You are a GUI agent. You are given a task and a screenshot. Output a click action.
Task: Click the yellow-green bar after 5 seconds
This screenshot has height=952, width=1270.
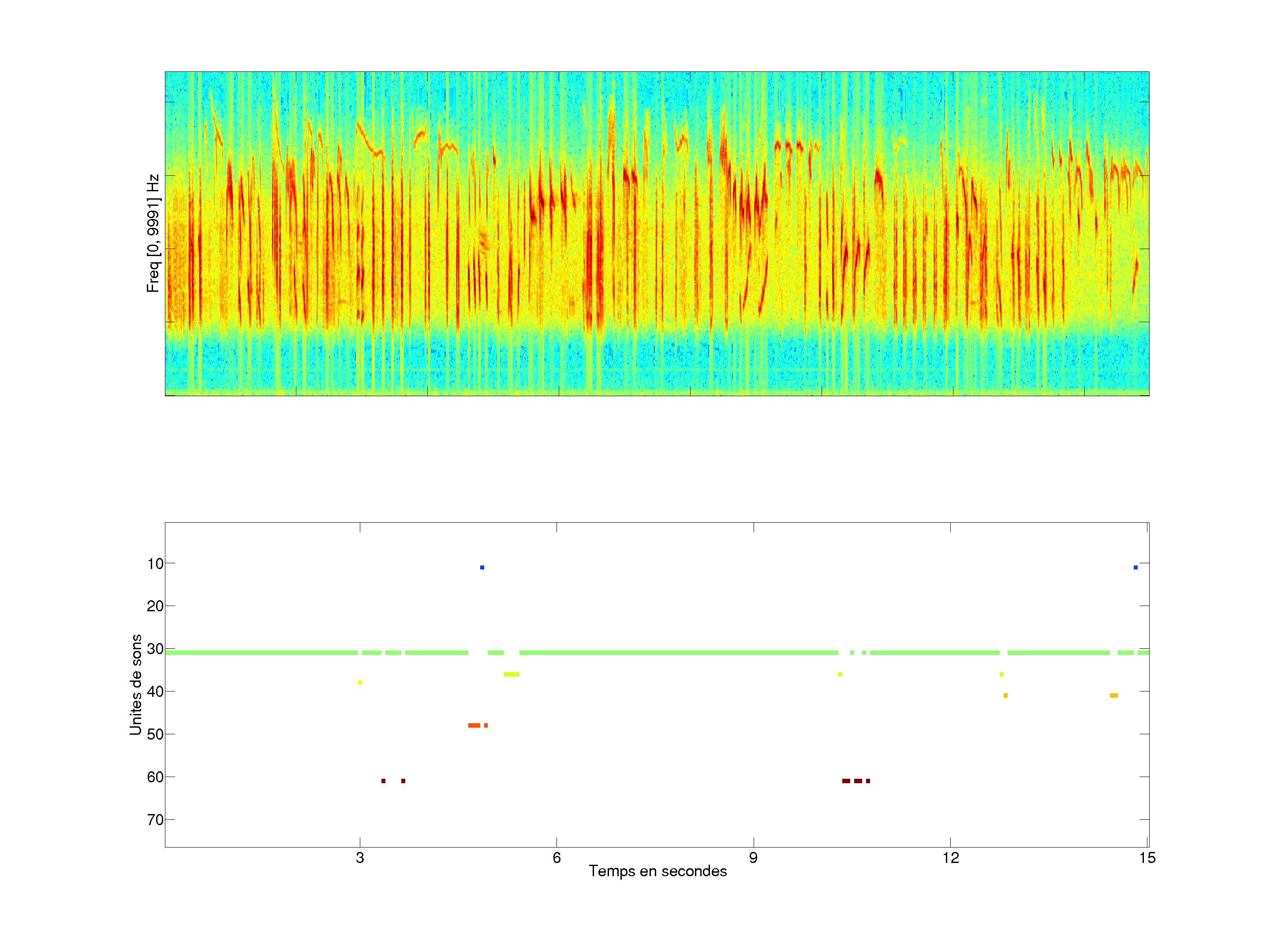click(x=511, y=674)
